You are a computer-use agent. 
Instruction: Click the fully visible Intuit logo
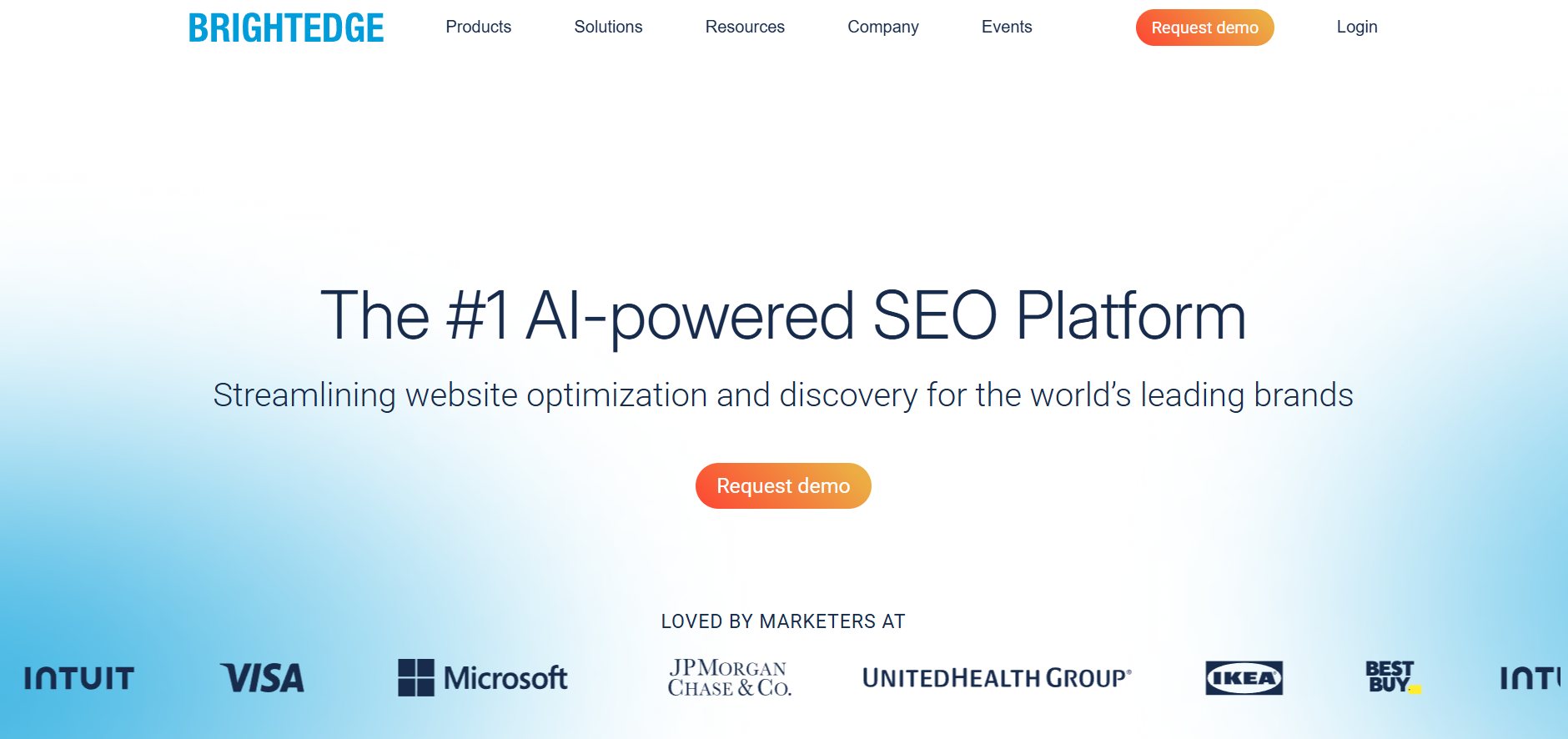click(x=79, y=678)
